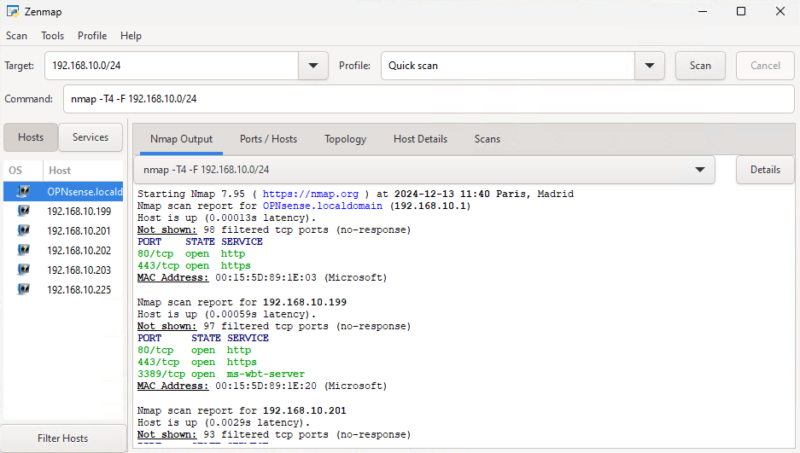
Task: Toggle the Services view button
Action: (90, 137)
